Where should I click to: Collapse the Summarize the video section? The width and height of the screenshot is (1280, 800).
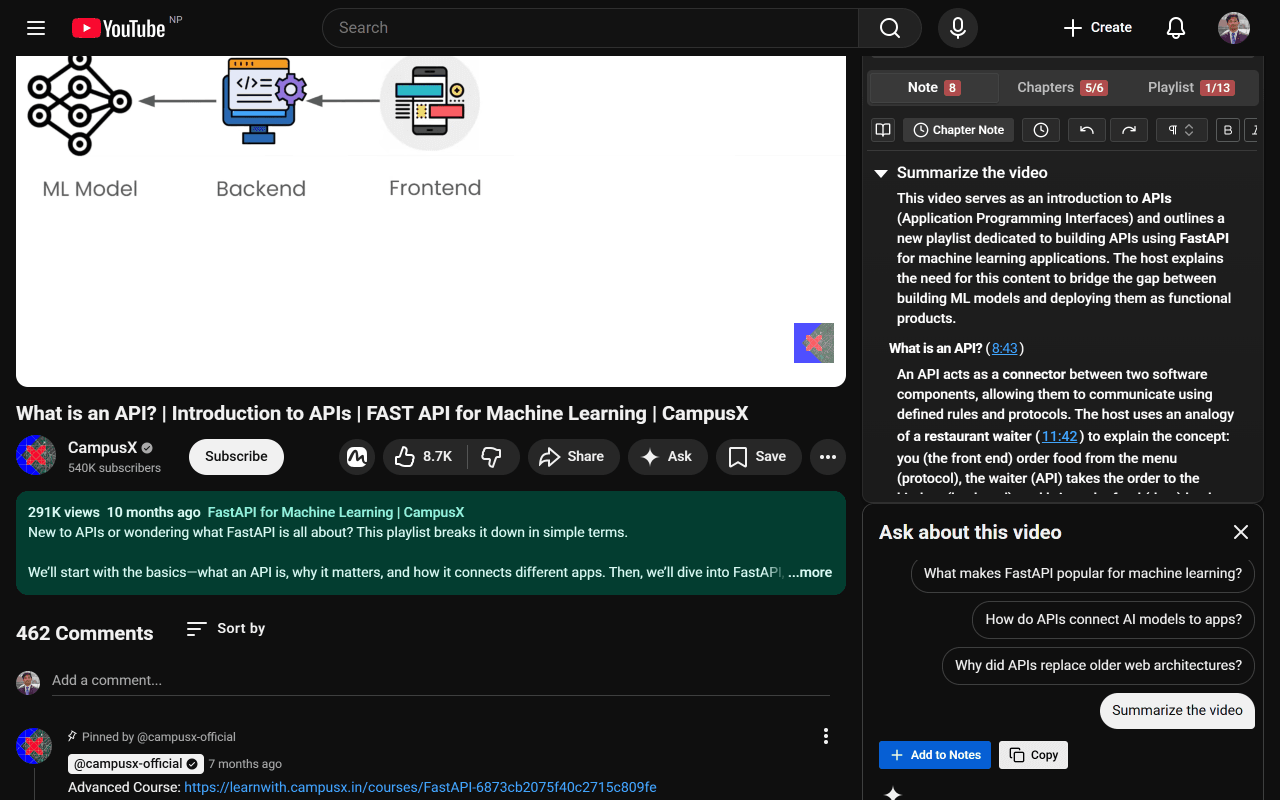(x=881, y=172)
